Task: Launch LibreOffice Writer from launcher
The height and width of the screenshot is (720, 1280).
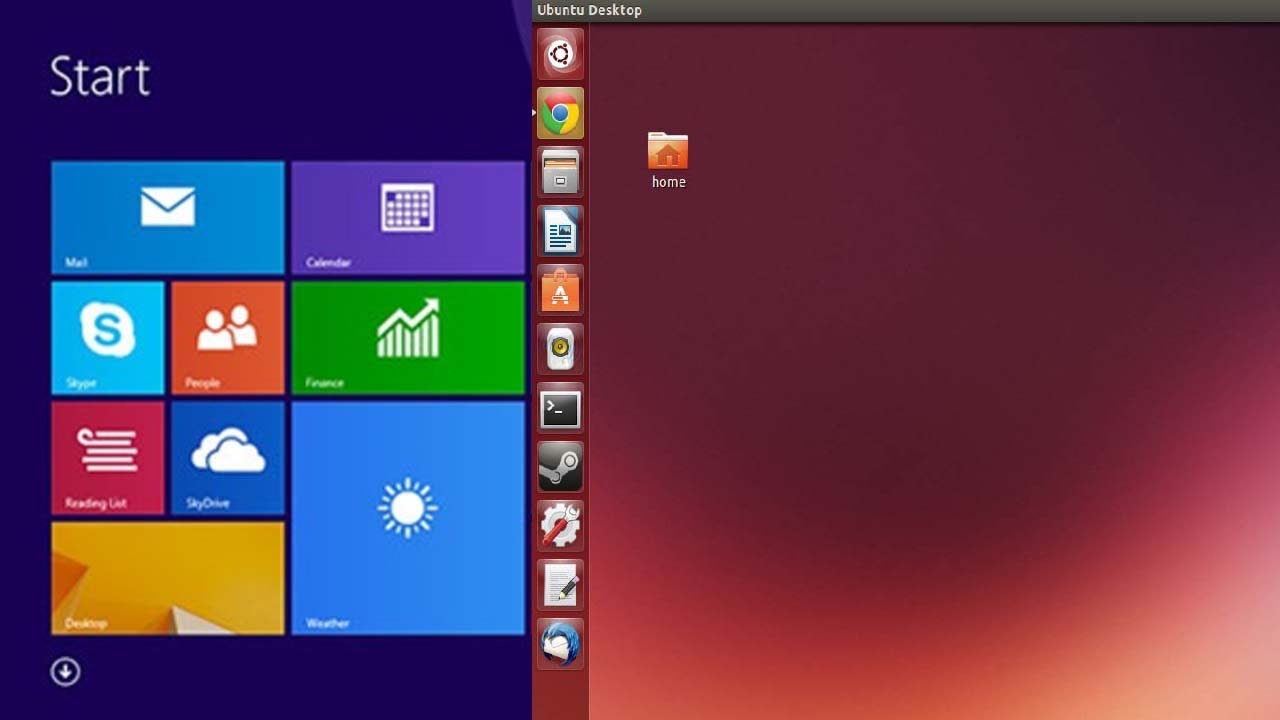Action: click(x=560, y=231)
